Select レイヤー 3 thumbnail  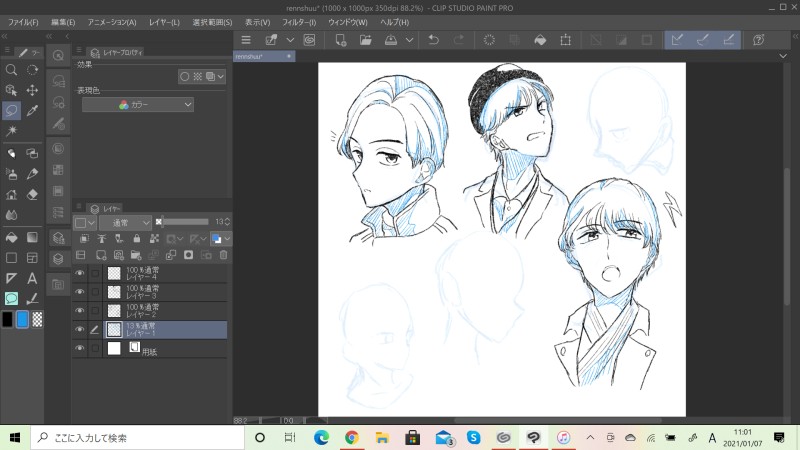pos(114,292)
